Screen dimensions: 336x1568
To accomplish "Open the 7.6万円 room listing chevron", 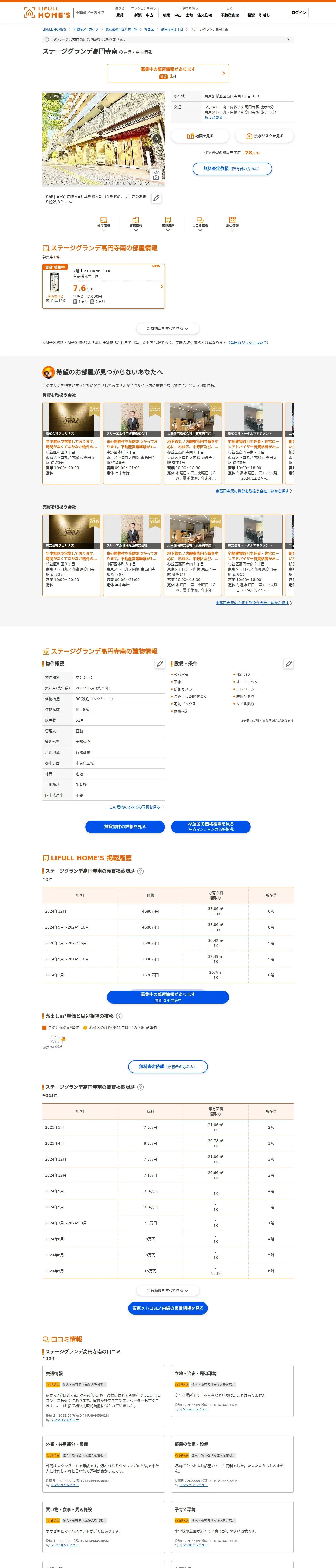I will pos(162,286).
